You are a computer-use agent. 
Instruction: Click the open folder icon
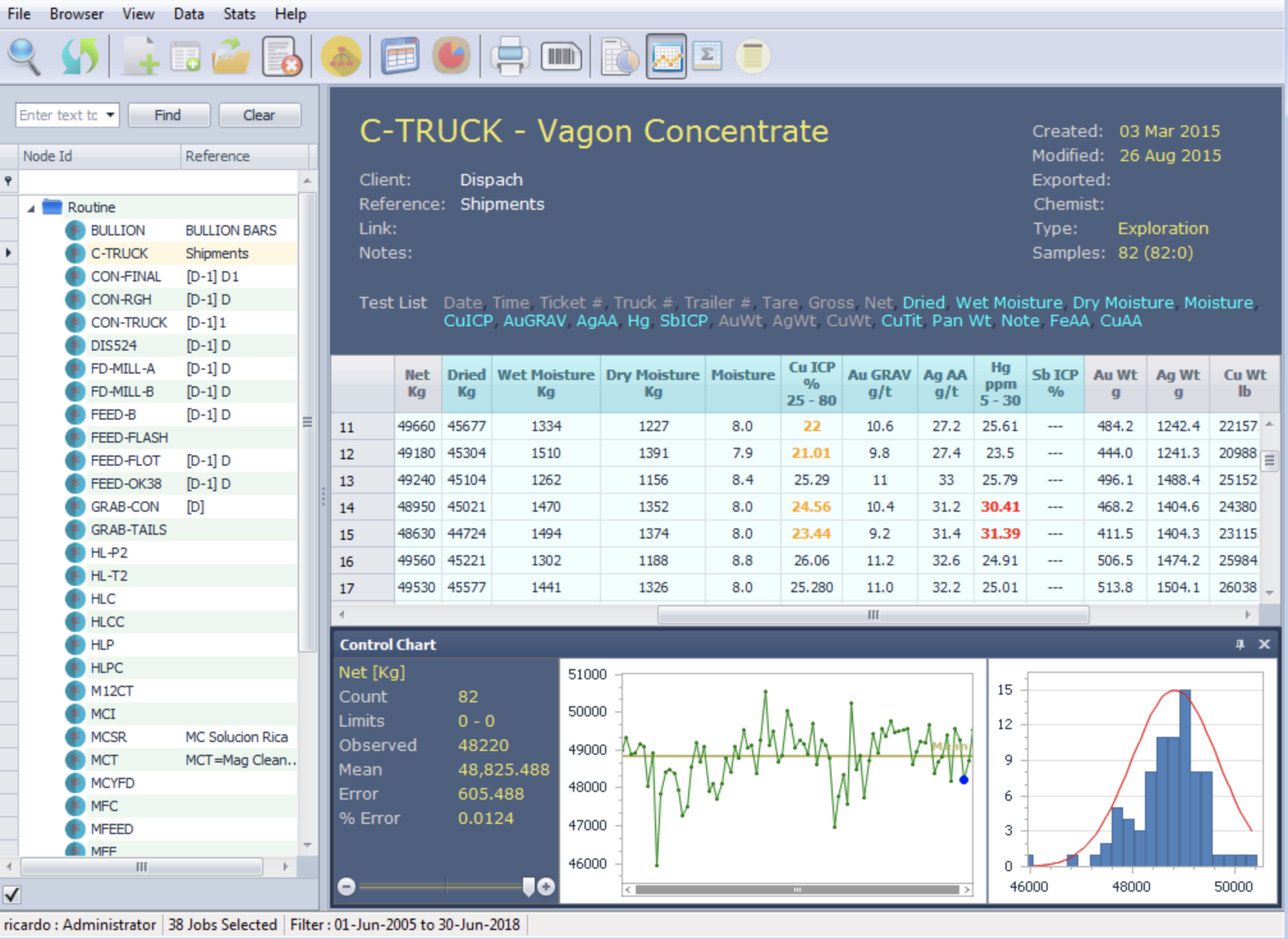pyautogui.click(x=231, y=57)
